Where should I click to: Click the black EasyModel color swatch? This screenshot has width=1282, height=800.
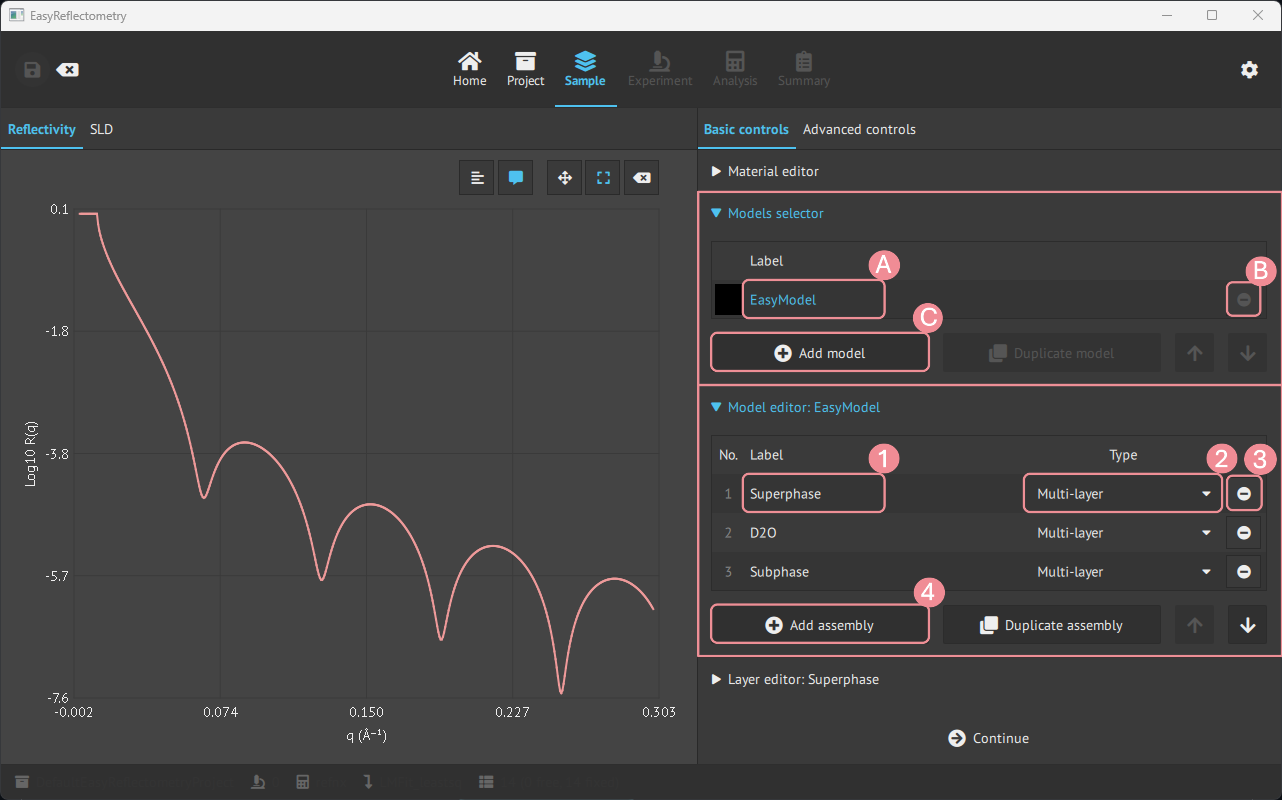[728, 300]
